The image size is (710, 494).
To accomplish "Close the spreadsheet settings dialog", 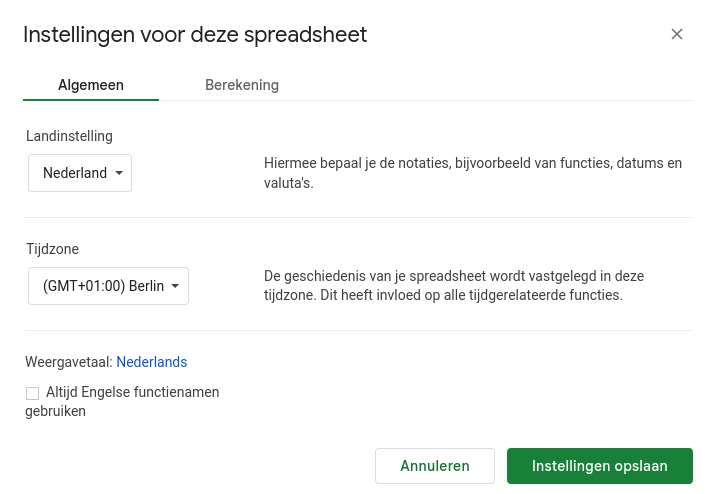I will [677, 34].
